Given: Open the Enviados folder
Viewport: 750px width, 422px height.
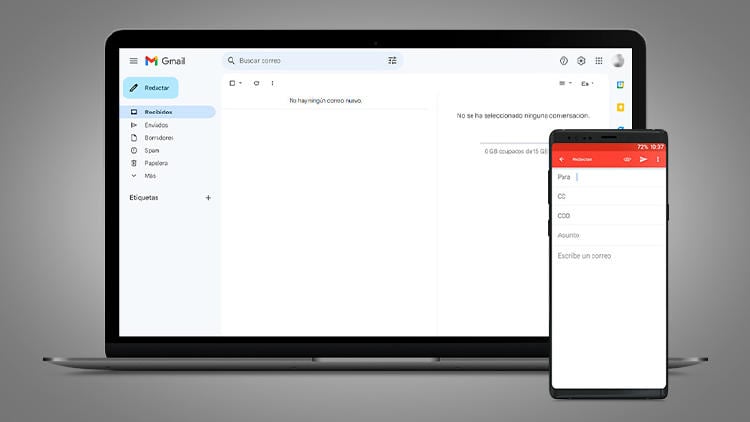Looking at the screenshot, I should click(156, 125).
